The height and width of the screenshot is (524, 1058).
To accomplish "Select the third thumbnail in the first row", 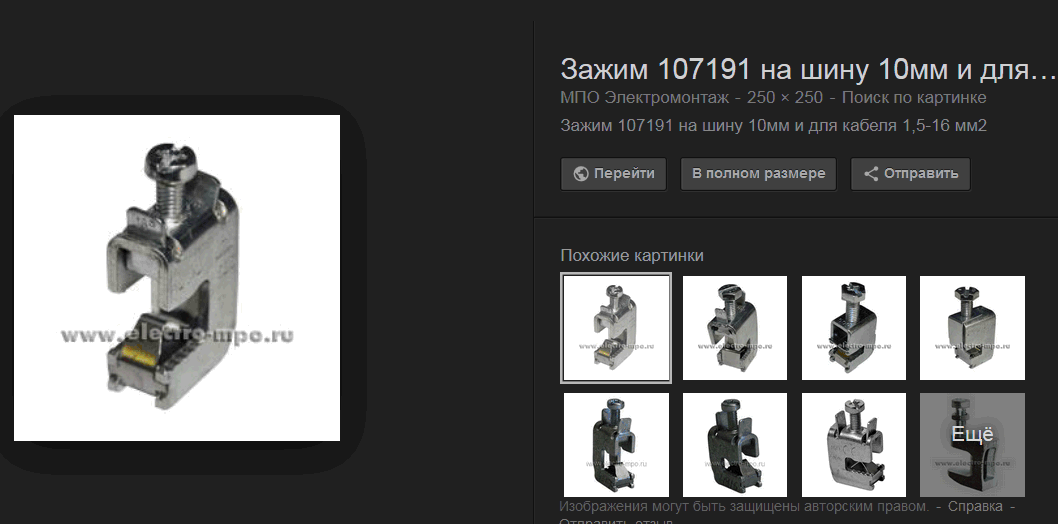I will tap(854, 328).
